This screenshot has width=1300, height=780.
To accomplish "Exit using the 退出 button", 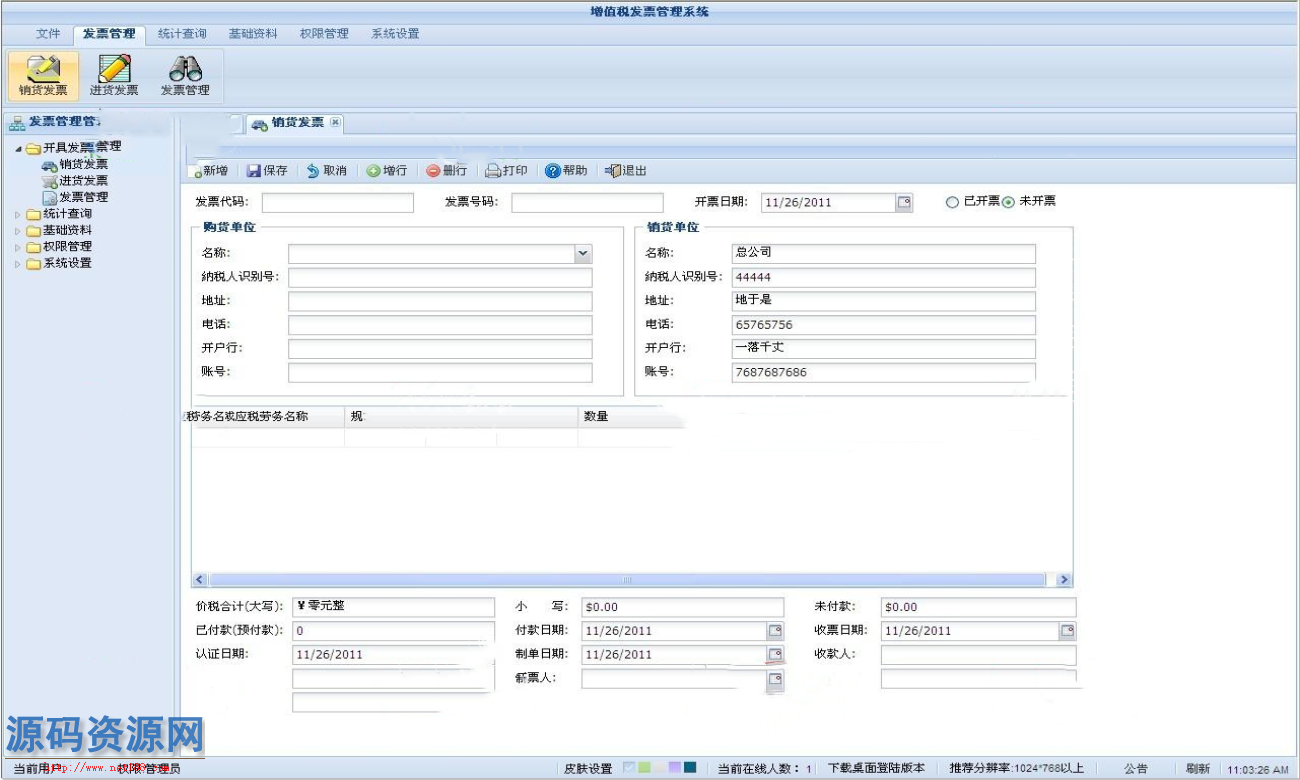I will (627, 171).
